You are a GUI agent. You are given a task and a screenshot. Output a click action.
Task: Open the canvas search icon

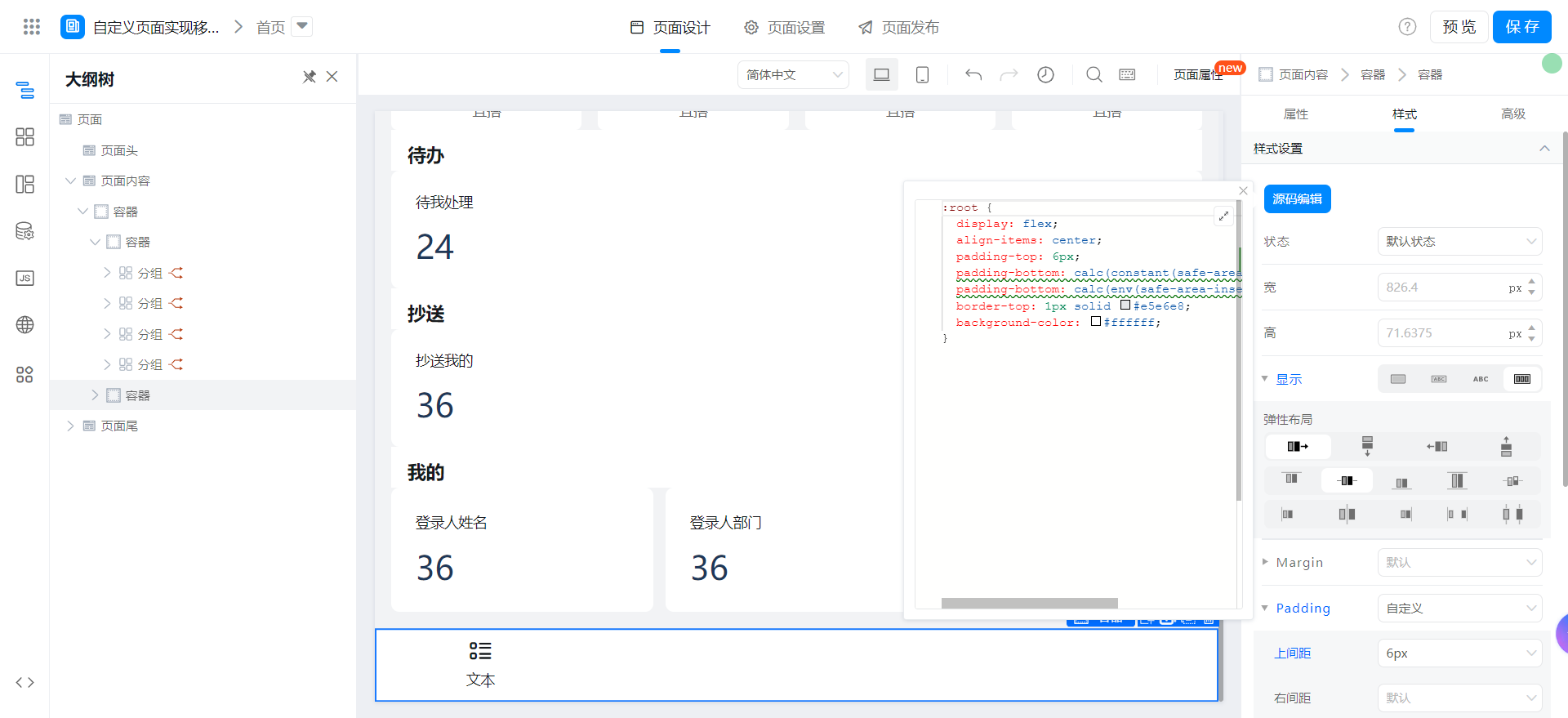[x=1094, y=74]
